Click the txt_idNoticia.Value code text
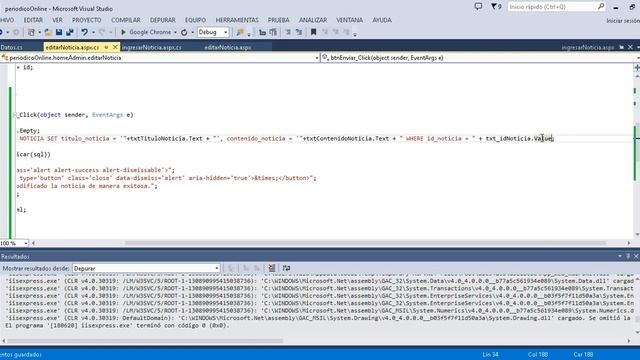Image resolution: width=640 pixels, height=360 pixels. (x=519, y=139)
